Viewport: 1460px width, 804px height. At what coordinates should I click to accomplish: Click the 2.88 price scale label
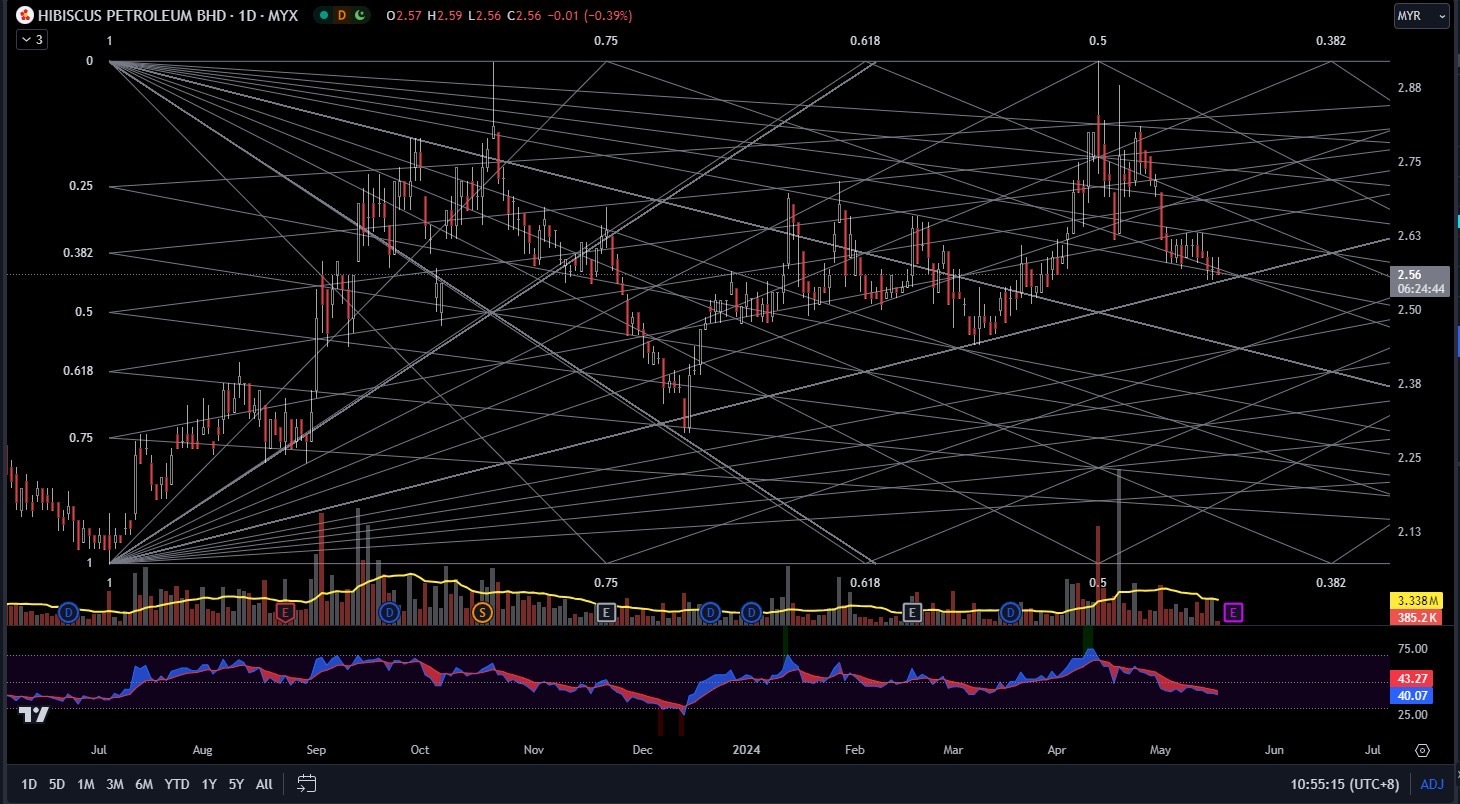point(1409,88)
